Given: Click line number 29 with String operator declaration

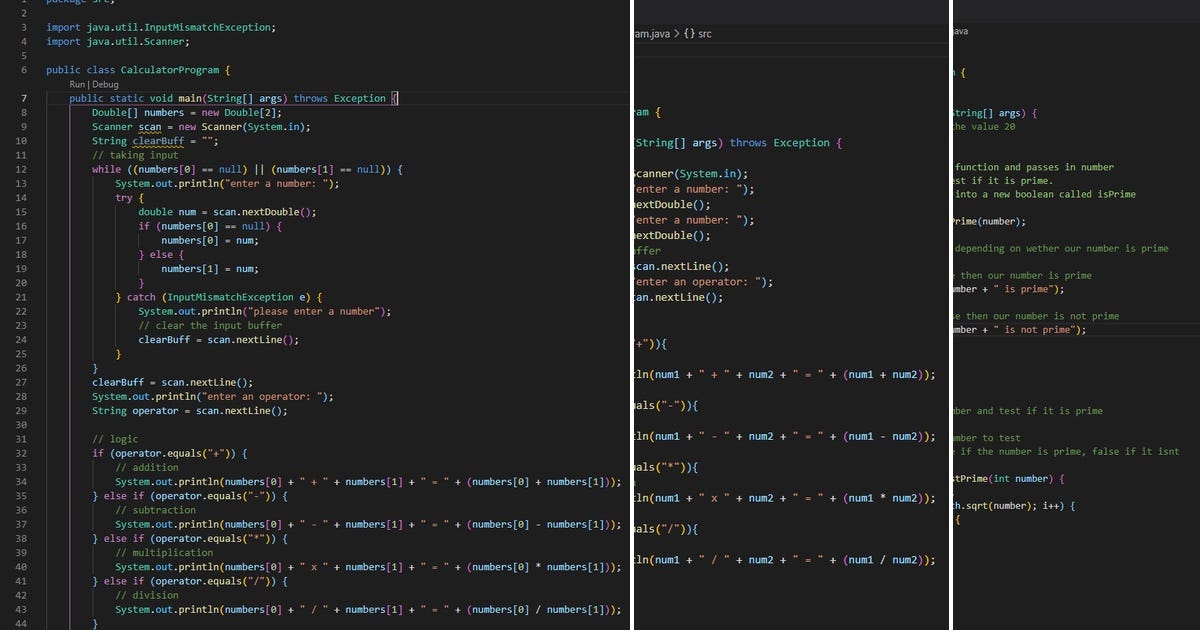Looking at the screenshot, I should point(23,410).
